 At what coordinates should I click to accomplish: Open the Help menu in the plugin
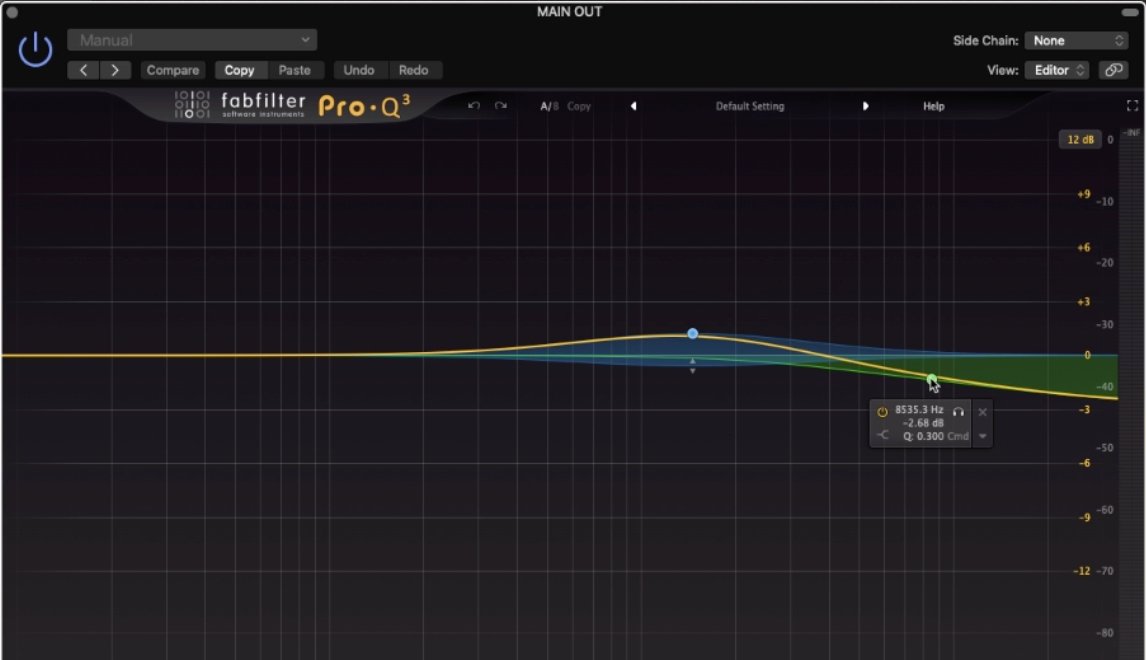[x=932, y=105]
